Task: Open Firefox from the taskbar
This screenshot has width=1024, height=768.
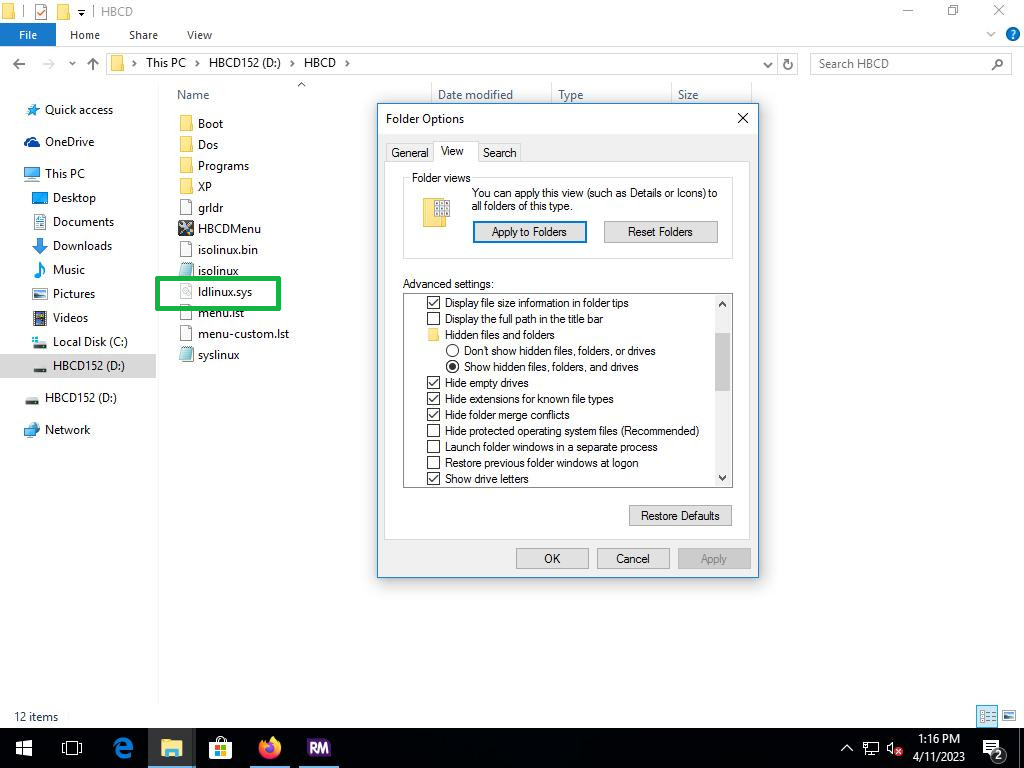Action: [269, 747]
